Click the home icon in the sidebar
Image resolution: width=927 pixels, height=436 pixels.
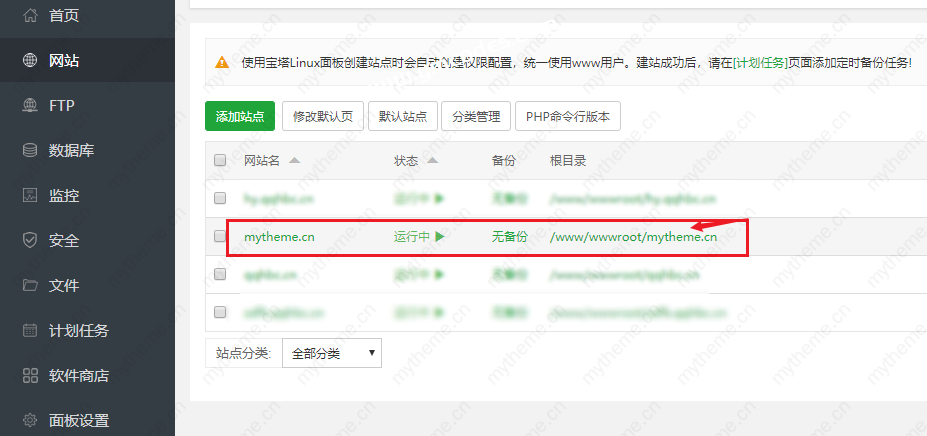click(30, 16)
